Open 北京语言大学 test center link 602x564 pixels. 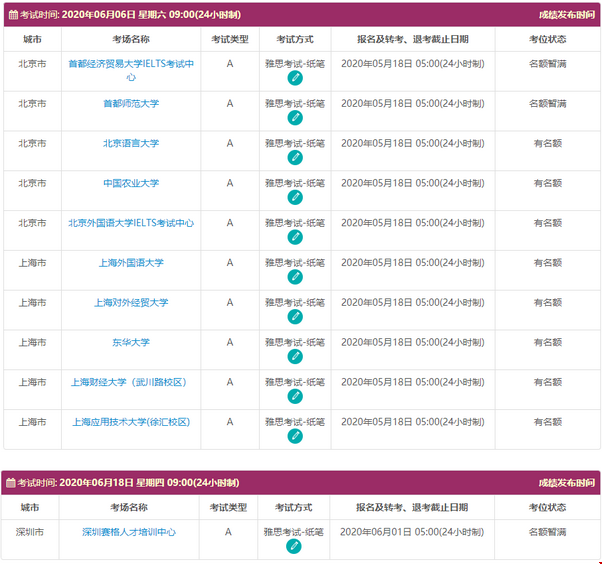[131, 143]
